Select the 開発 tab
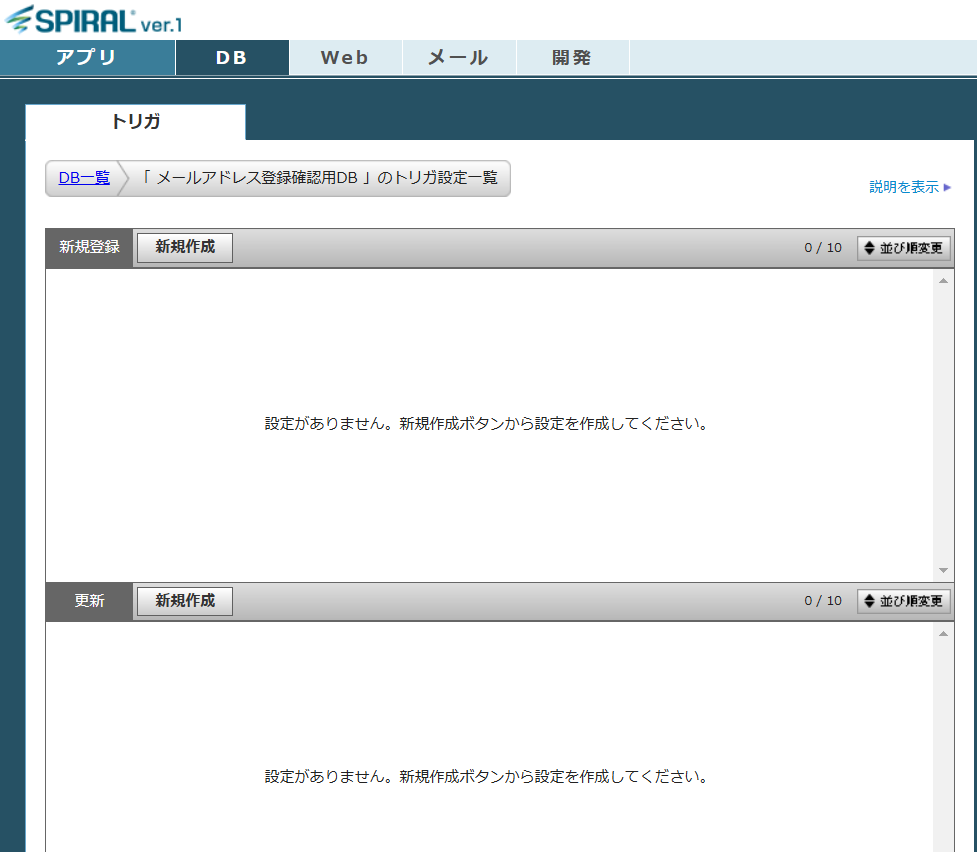Viewport: 977px width, 852px height. (x=572, y=58)
